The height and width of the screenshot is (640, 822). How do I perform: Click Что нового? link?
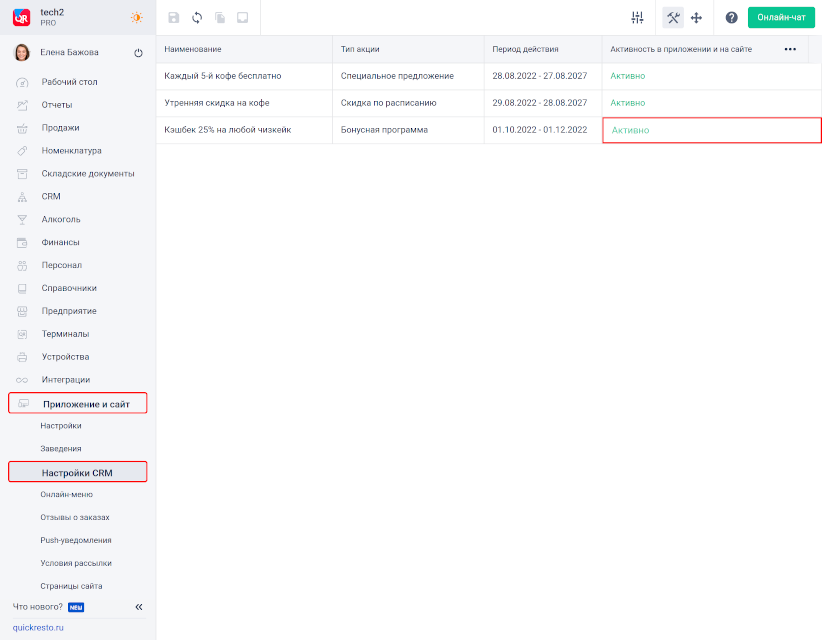[38, 607]
